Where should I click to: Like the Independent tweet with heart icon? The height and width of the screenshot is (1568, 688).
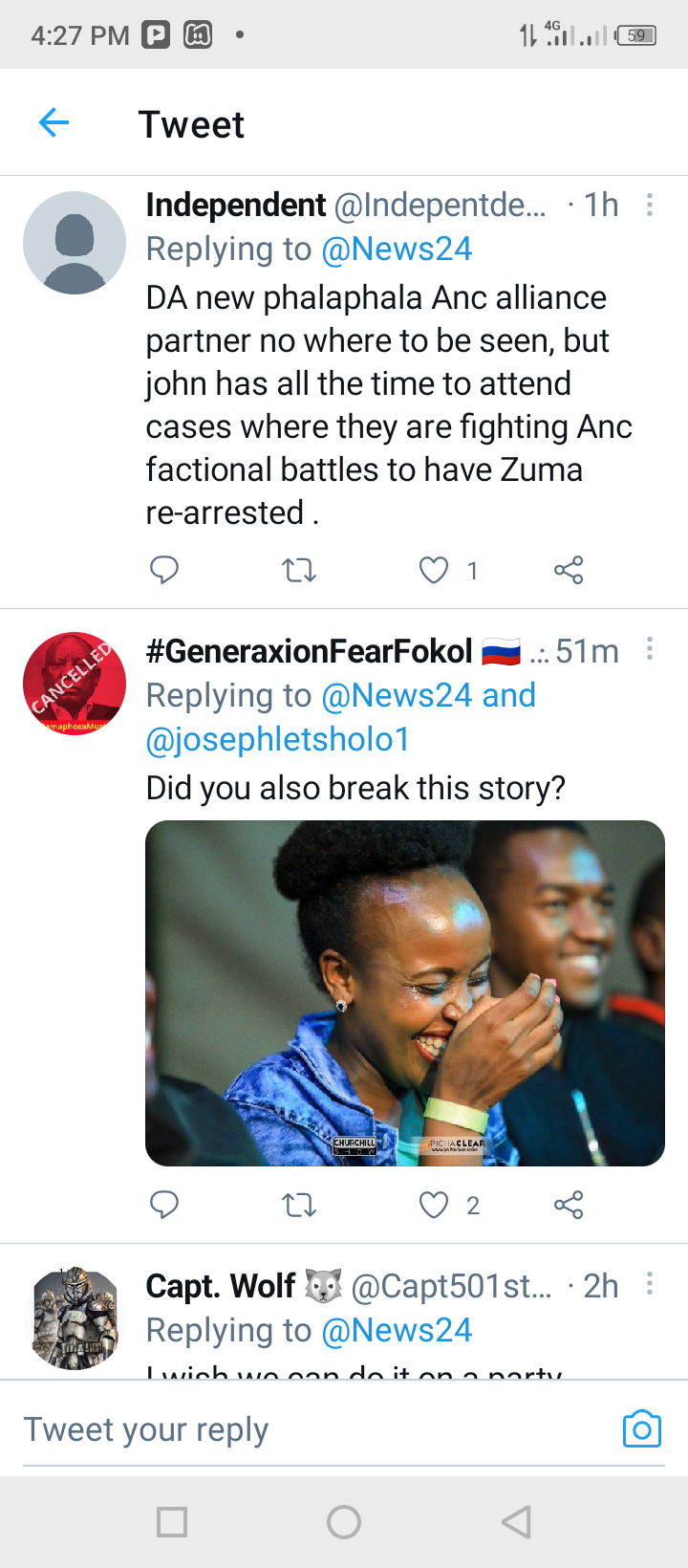point(434,571)
